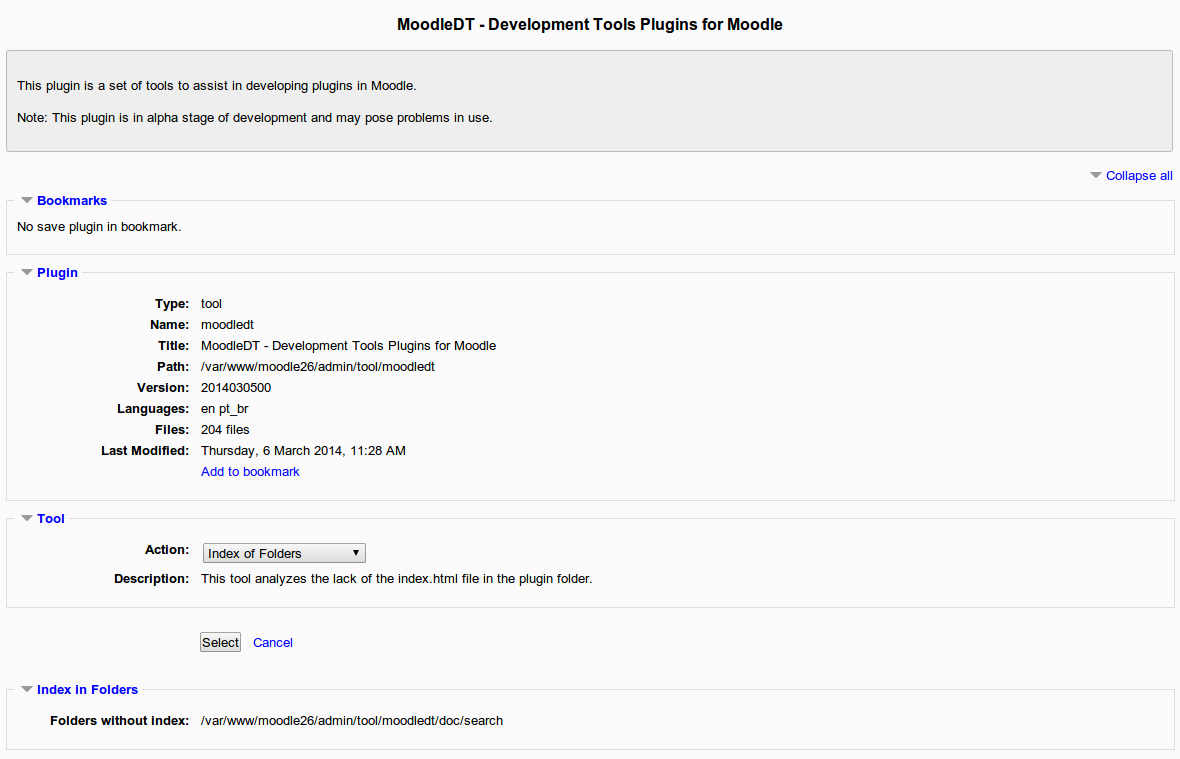The width and height of the screenshot is (1180, 759).
Task: Click the Plugin heading link
Action: tap(57, 272)
